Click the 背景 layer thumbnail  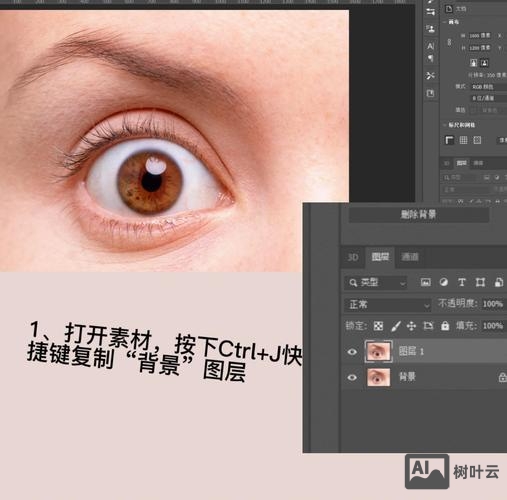pos(378,377)
